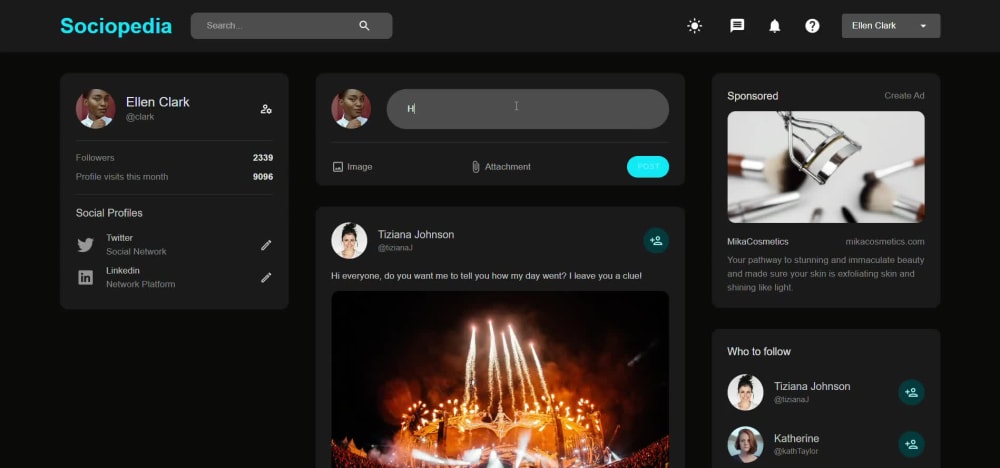
Task: Add Tiziana Johnson as friend from post header
Action: (x=656, y=240)
